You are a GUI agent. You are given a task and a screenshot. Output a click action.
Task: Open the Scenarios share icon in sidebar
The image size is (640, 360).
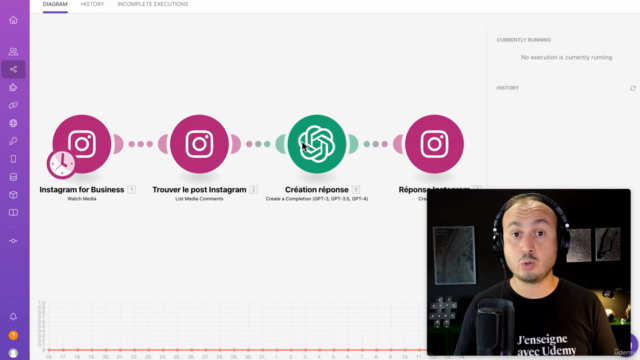click(13, 69)
